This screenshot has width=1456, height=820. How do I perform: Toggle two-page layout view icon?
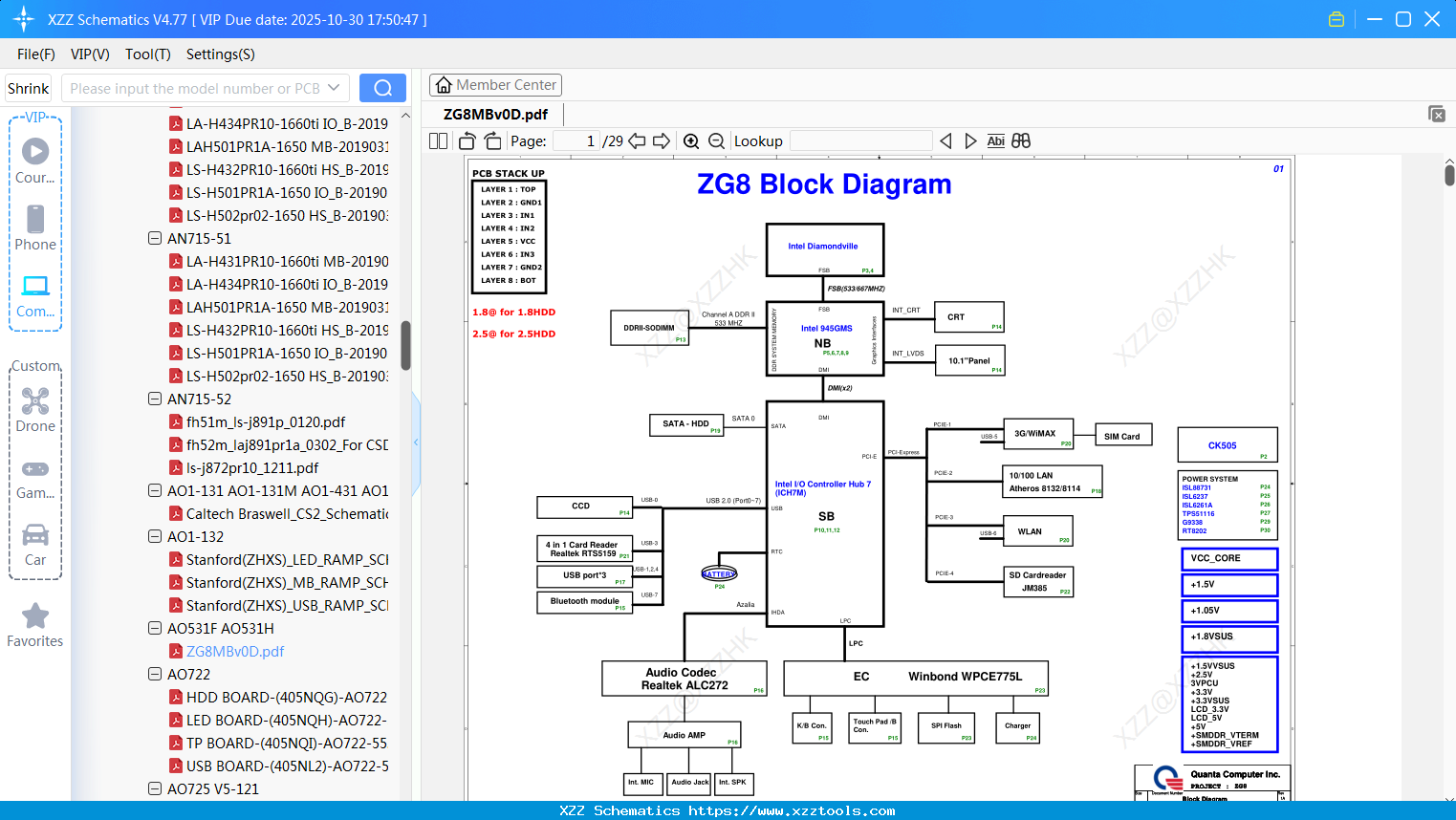pyautogui.click(x=439, y=141)
